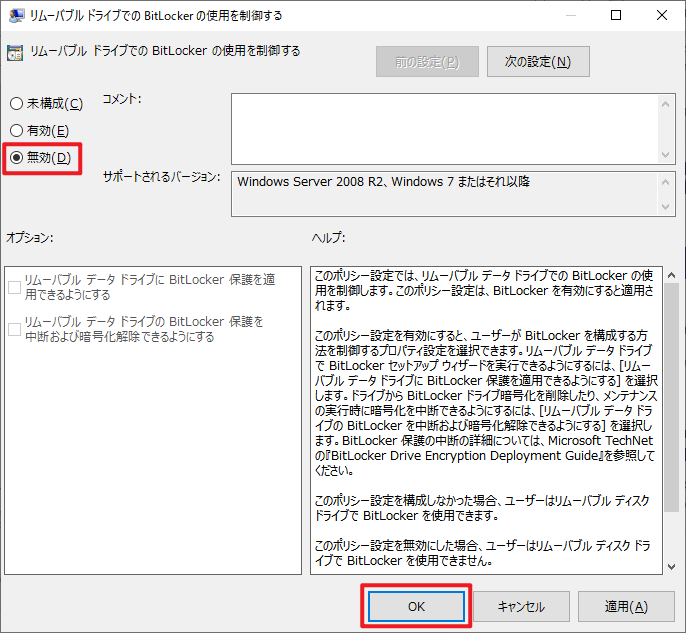Close the dialog with the X button
The width and height of the screenshot is (686, 633).
662,15
